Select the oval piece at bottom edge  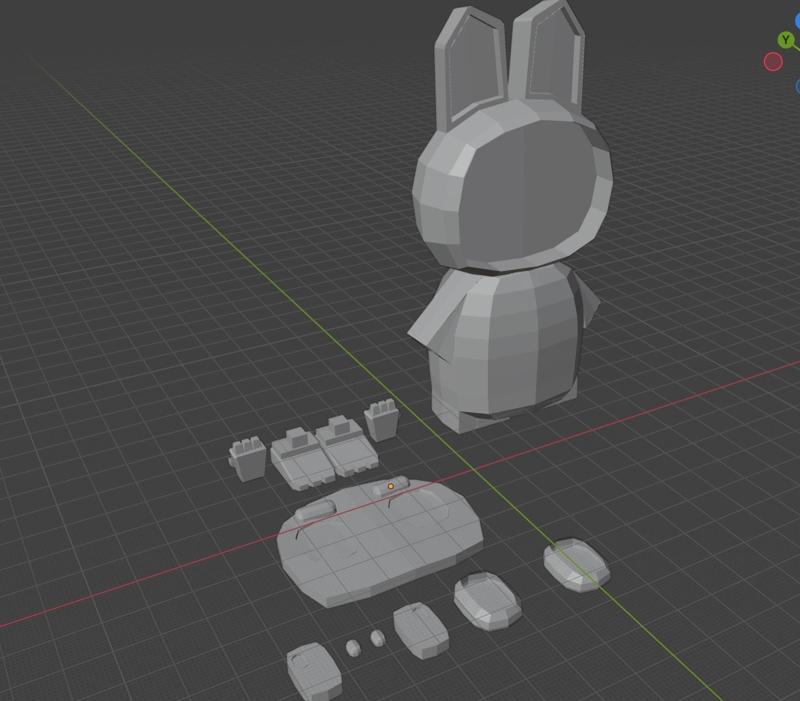(314, 672)
